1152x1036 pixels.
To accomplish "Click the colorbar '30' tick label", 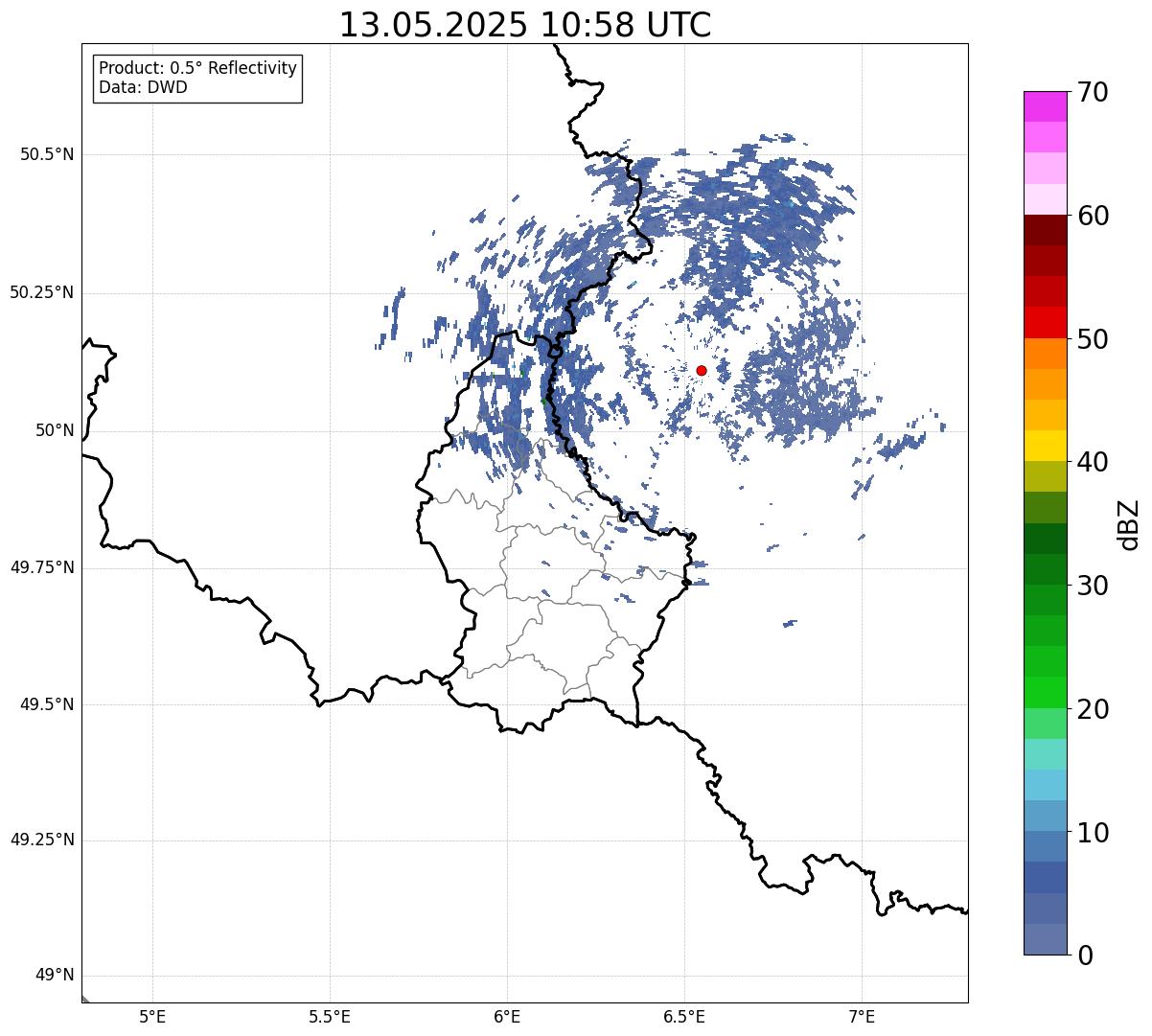I will [x=1093, y=586].
